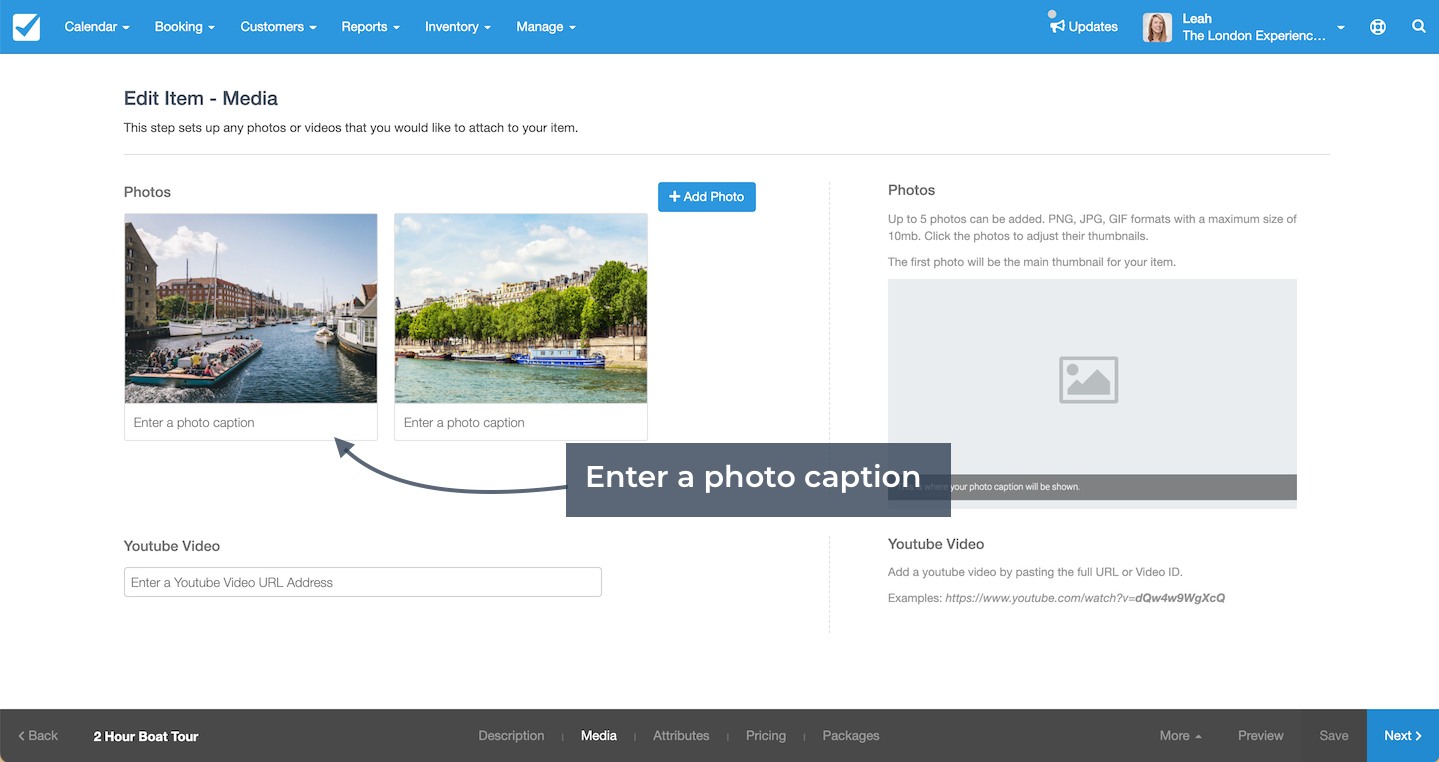Switch to the Pricing tab
This screenshot has width=1439, height=762.
pyautogui.click(x=766, y=736)
